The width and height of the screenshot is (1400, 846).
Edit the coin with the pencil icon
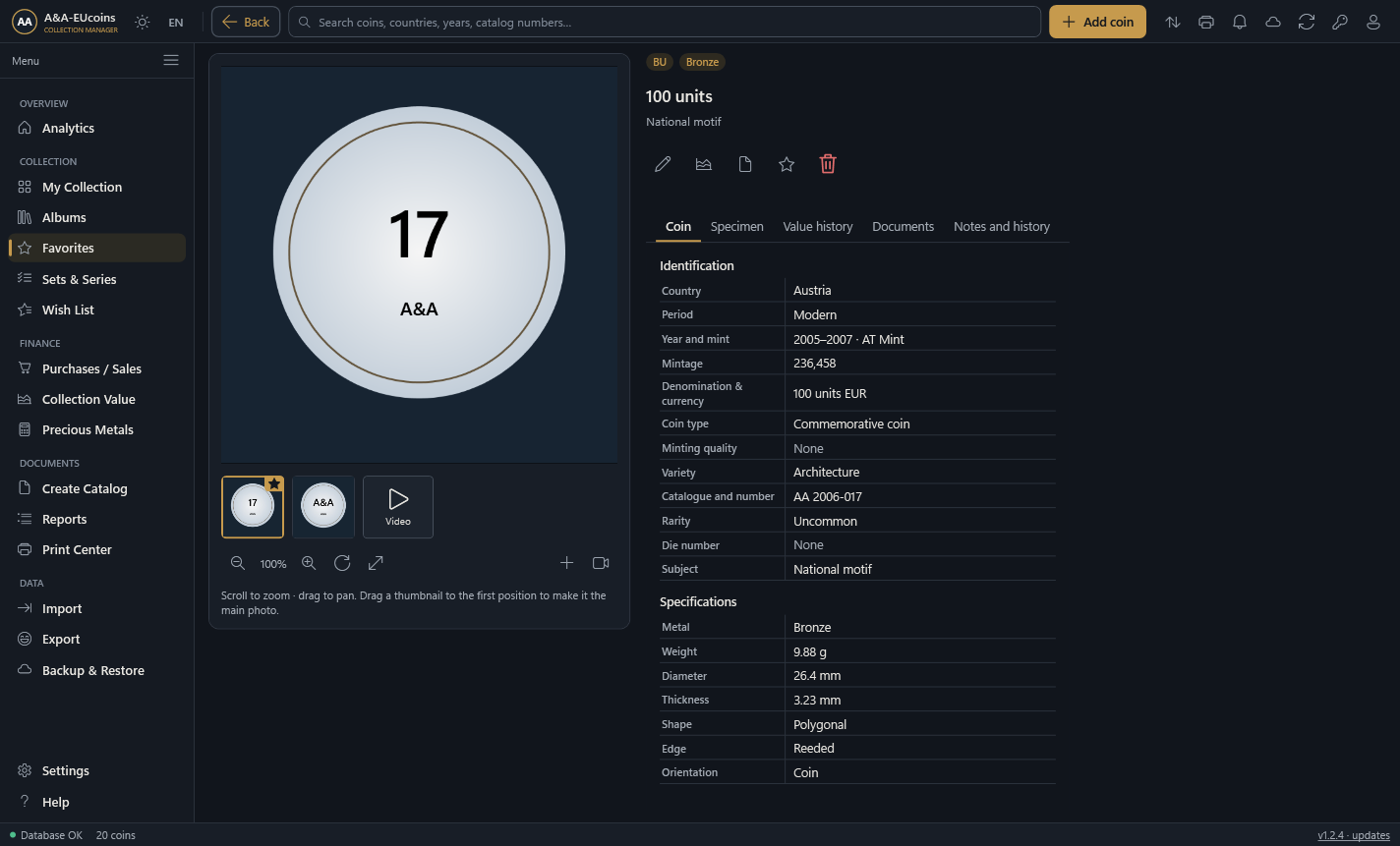(x=663, y=164)
